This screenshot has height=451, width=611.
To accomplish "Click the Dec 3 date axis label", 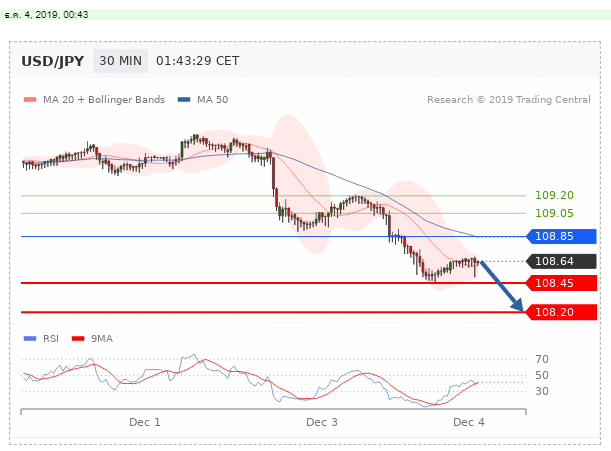I will (322, 422).
